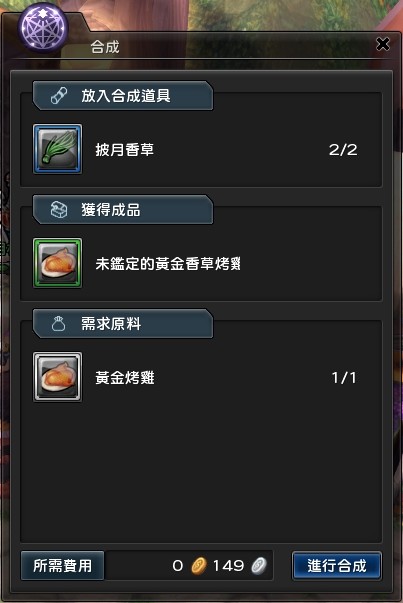Click the treasure chest icon beside 獲得成品

[x=59, y=210]
